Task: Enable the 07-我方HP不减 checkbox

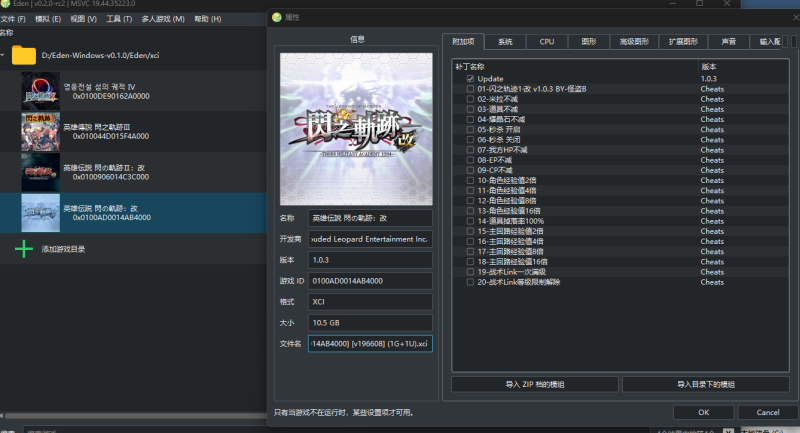Action: (470, 150)
